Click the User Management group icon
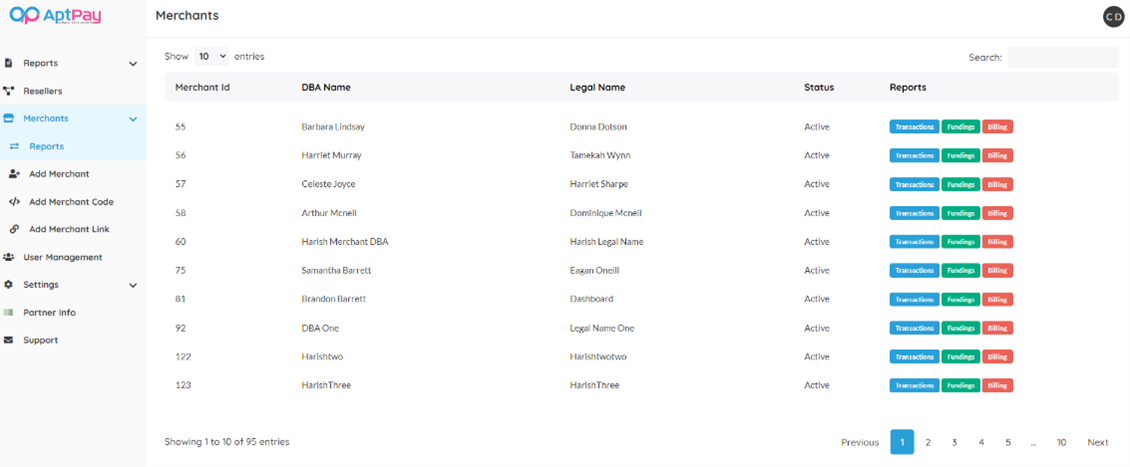Viewport: 1130px width, 467px height. [x=9, y=257]
